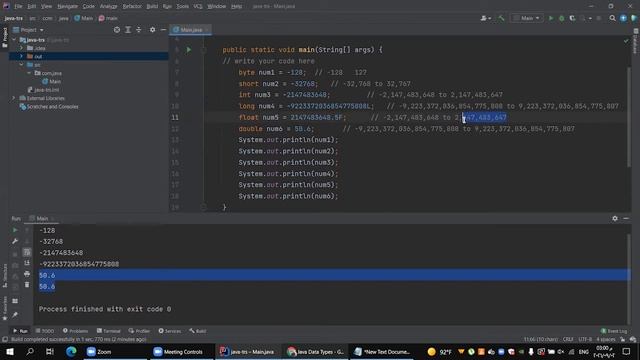Open the Build tool window button

click(x=198, y=331)
